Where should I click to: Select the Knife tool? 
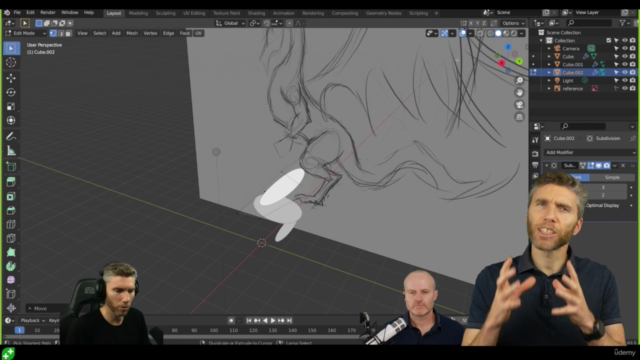pyautogui.click(x=11, y=238)
